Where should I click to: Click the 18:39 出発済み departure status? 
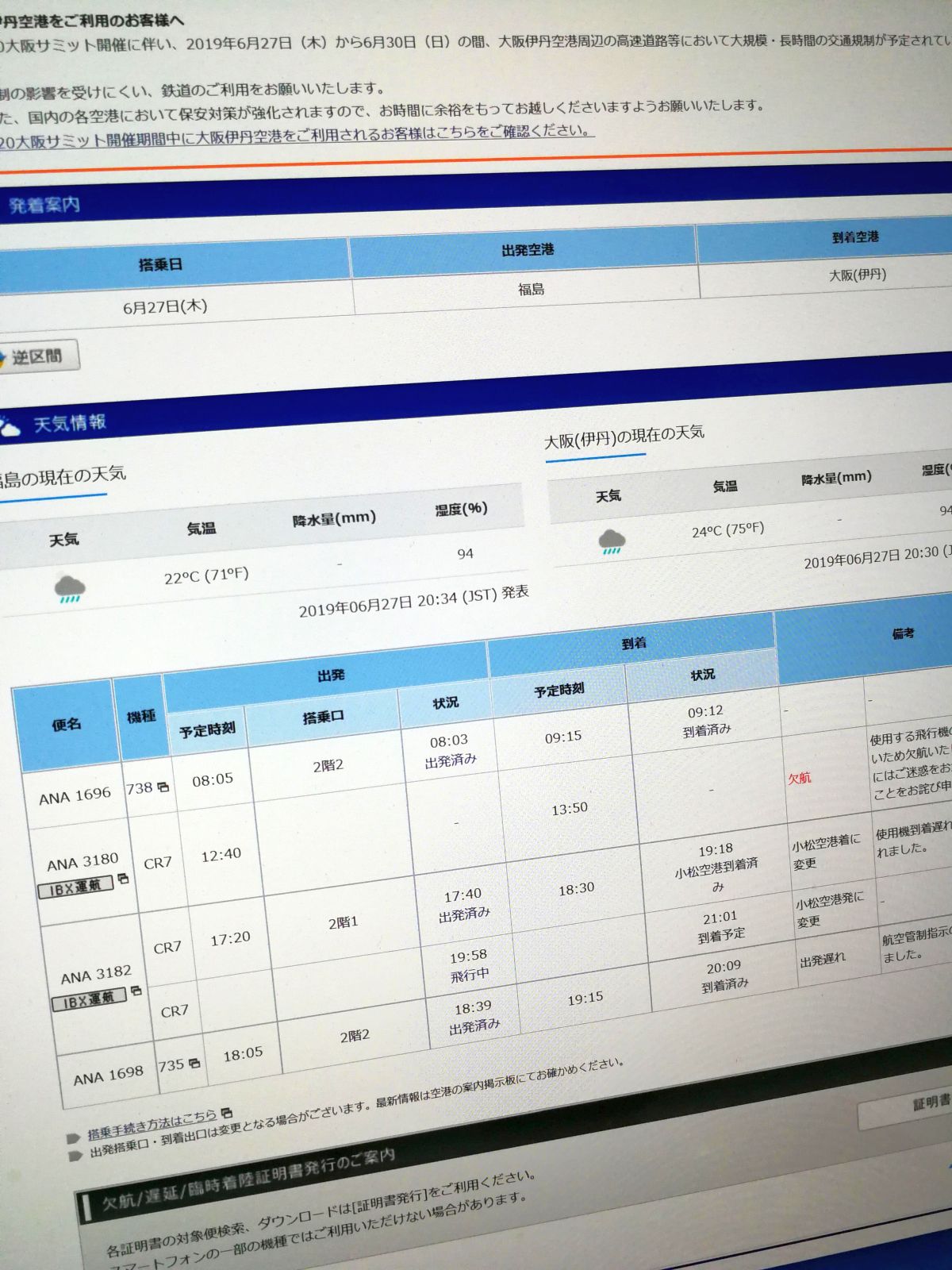474,1017
